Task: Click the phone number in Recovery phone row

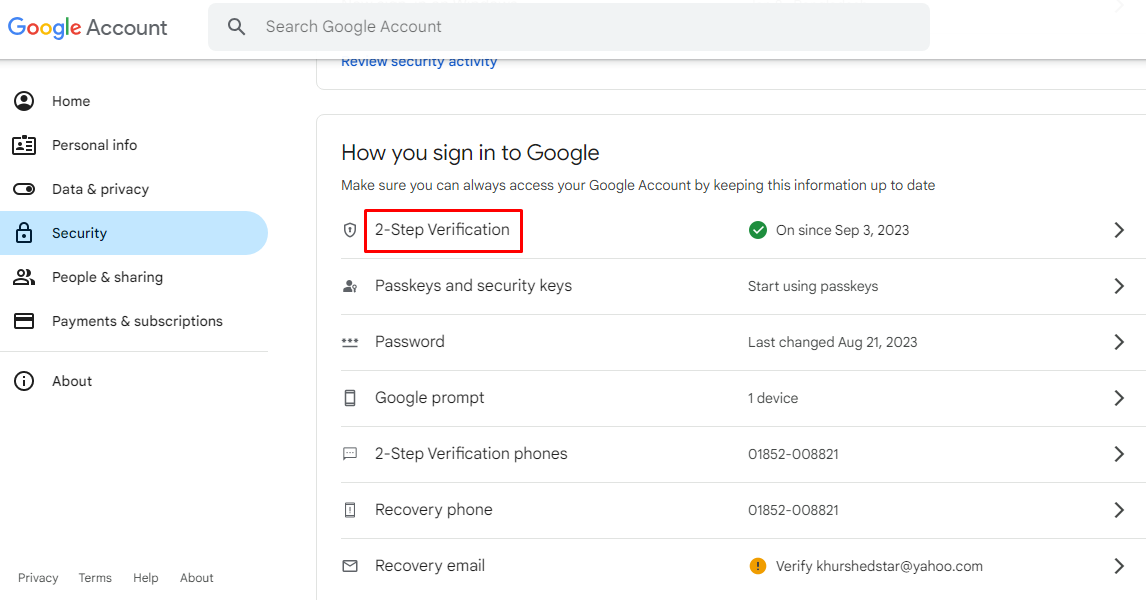Action: pyautogui.click(x=793, y=510)
